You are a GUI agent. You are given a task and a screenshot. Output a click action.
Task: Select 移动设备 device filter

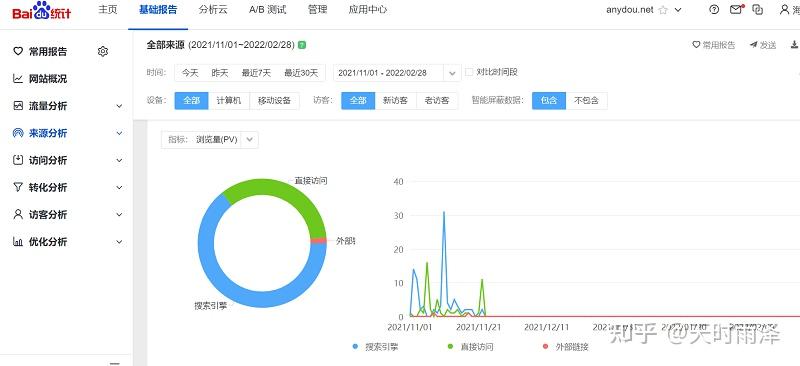274,101
